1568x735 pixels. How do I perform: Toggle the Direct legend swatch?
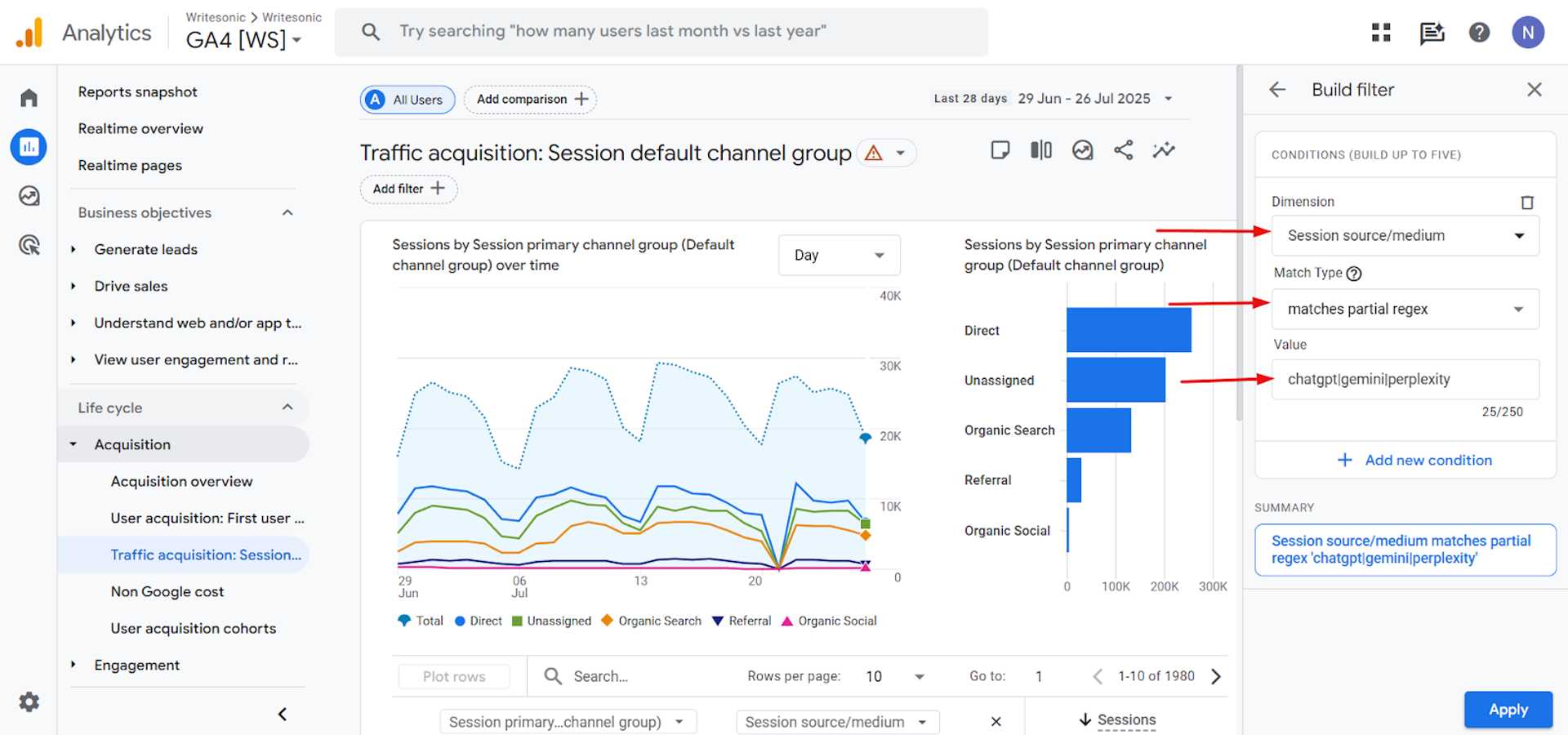coord(460,621)
